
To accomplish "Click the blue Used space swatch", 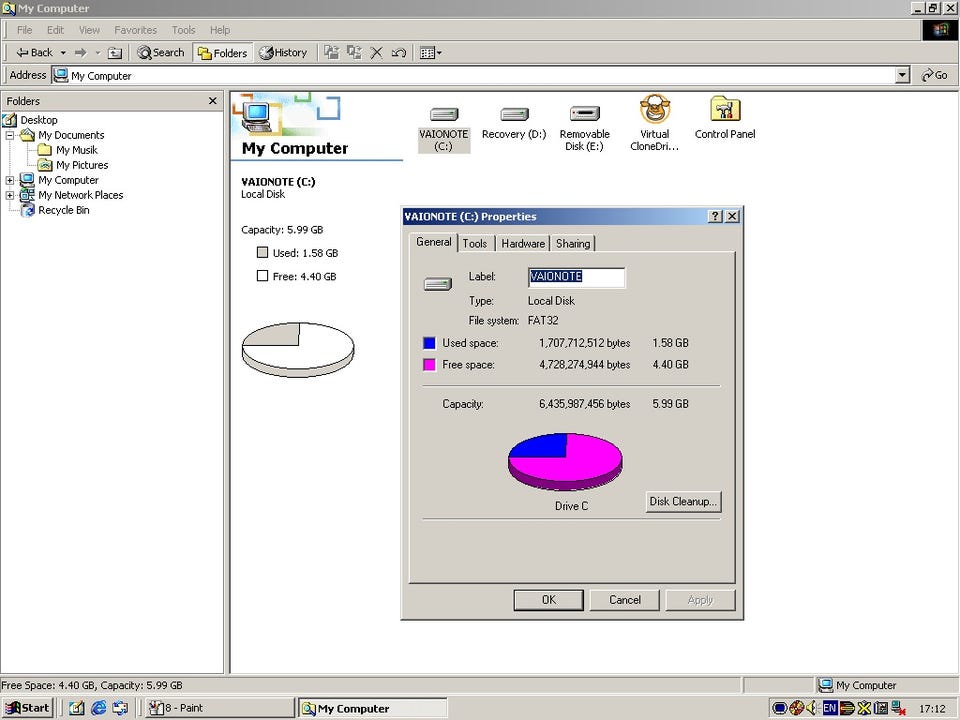I will [429, 343].
